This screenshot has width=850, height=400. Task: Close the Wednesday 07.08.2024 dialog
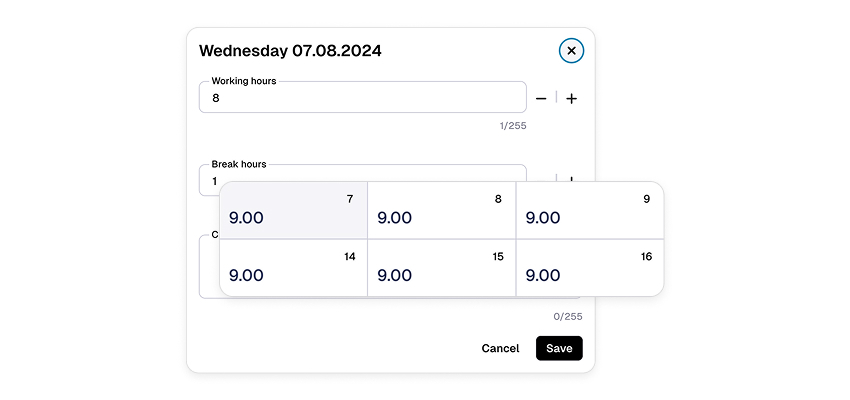pos(571,50)
